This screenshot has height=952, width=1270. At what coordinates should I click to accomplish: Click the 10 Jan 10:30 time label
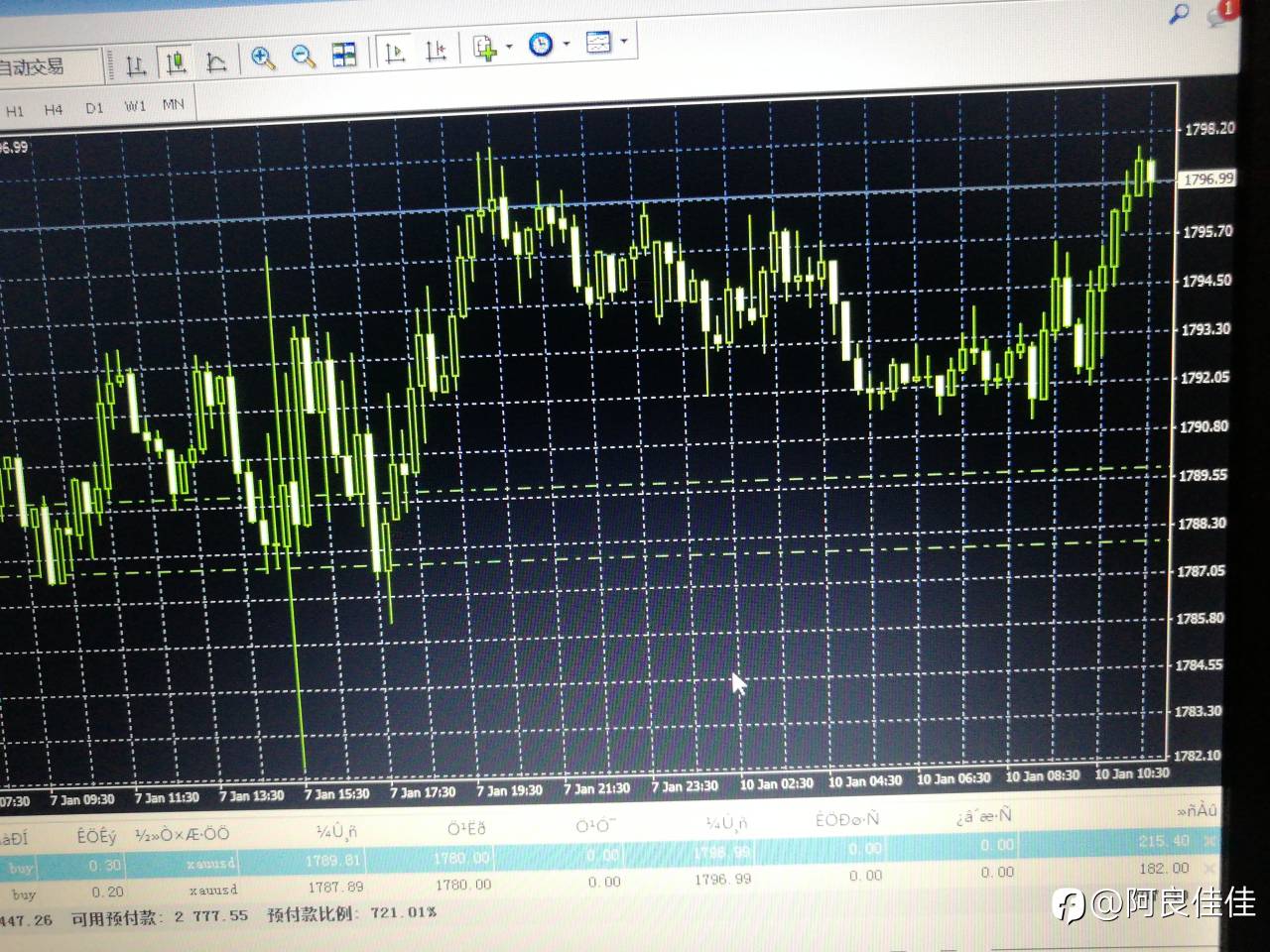[x=1131, y=773]
